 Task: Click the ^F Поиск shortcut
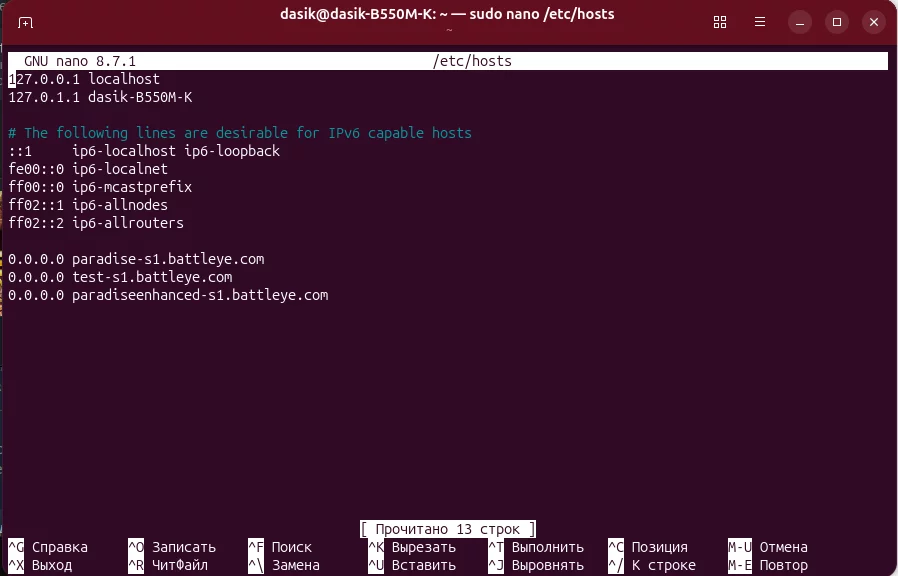280,547
